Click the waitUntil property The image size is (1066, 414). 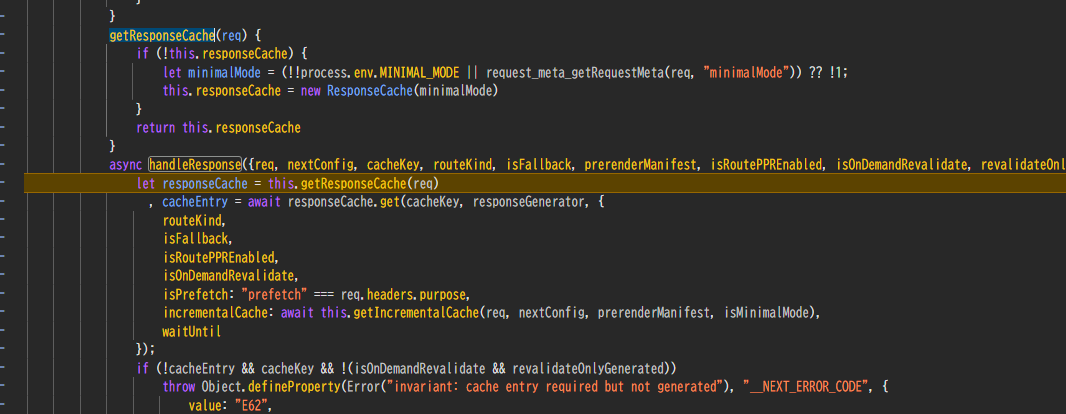tap(191, 332)
